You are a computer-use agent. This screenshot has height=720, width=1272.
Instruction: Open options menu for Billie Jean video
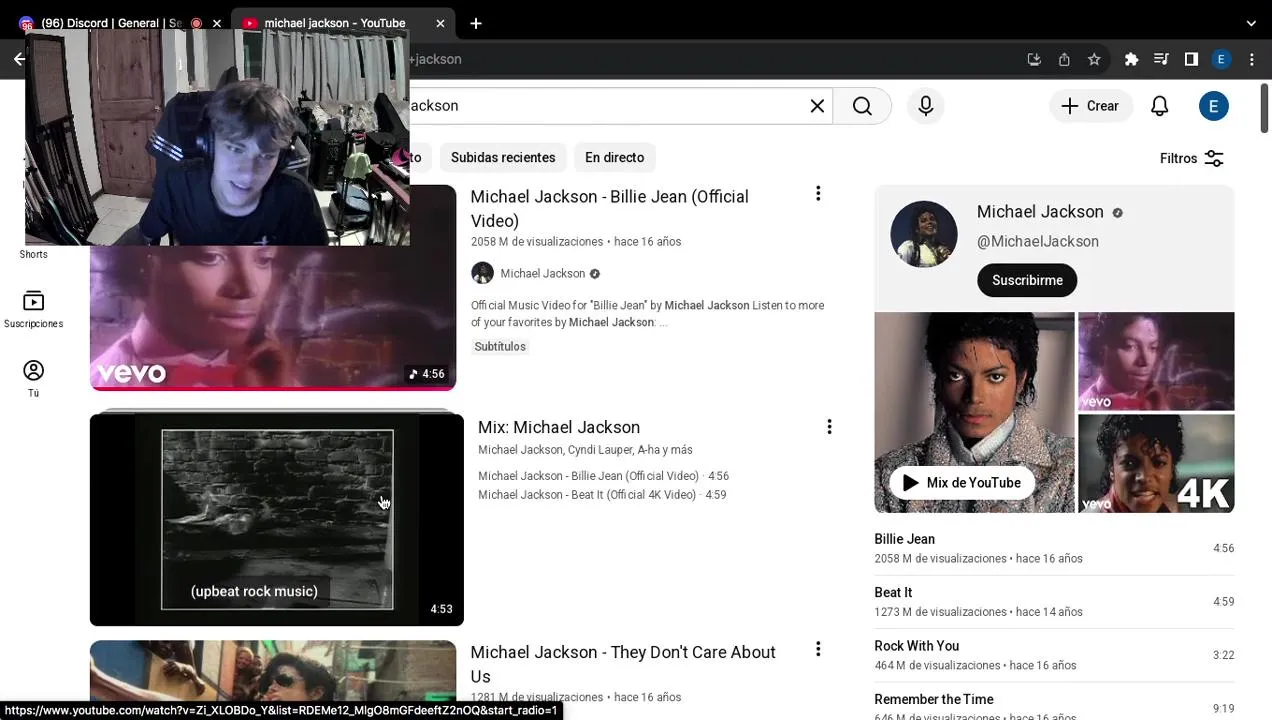[x=818, y=194]
